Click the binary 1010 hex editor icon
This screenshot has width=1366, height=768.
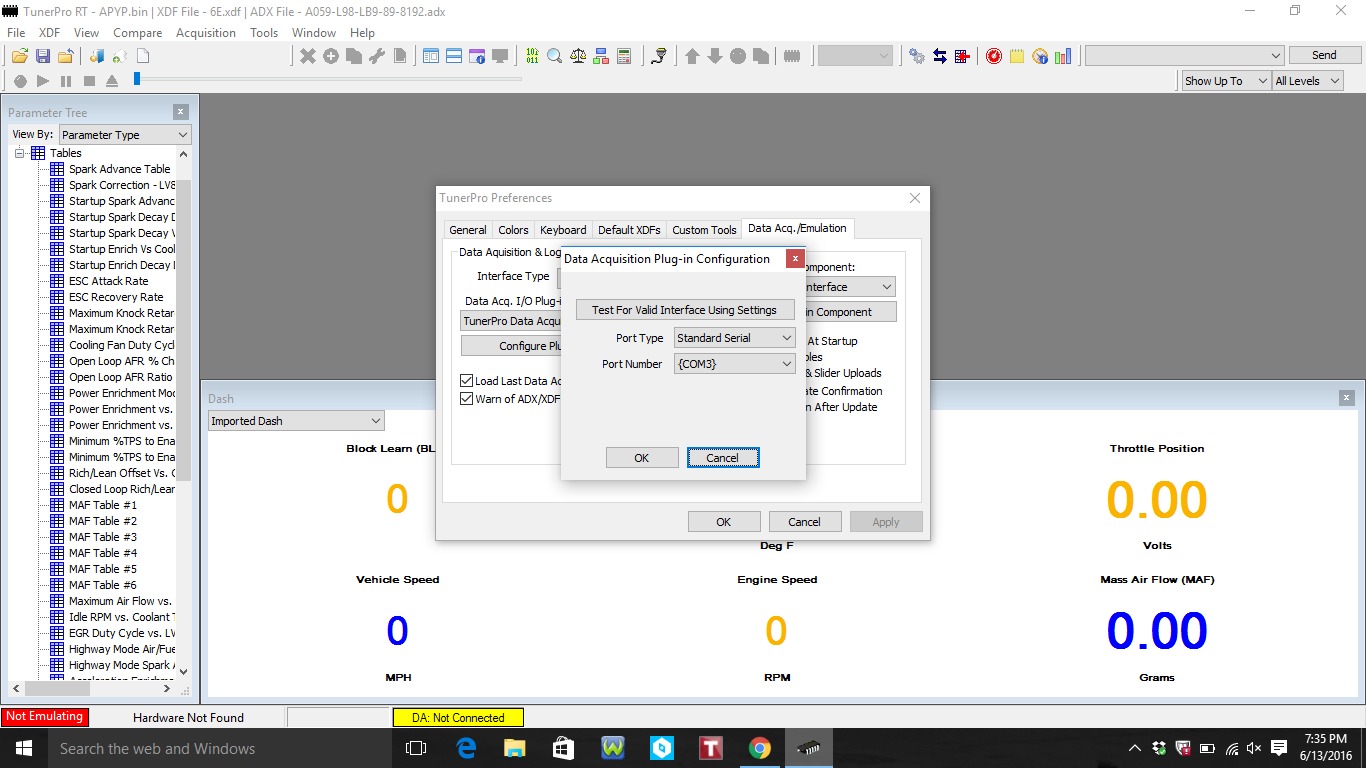(531, 56)
